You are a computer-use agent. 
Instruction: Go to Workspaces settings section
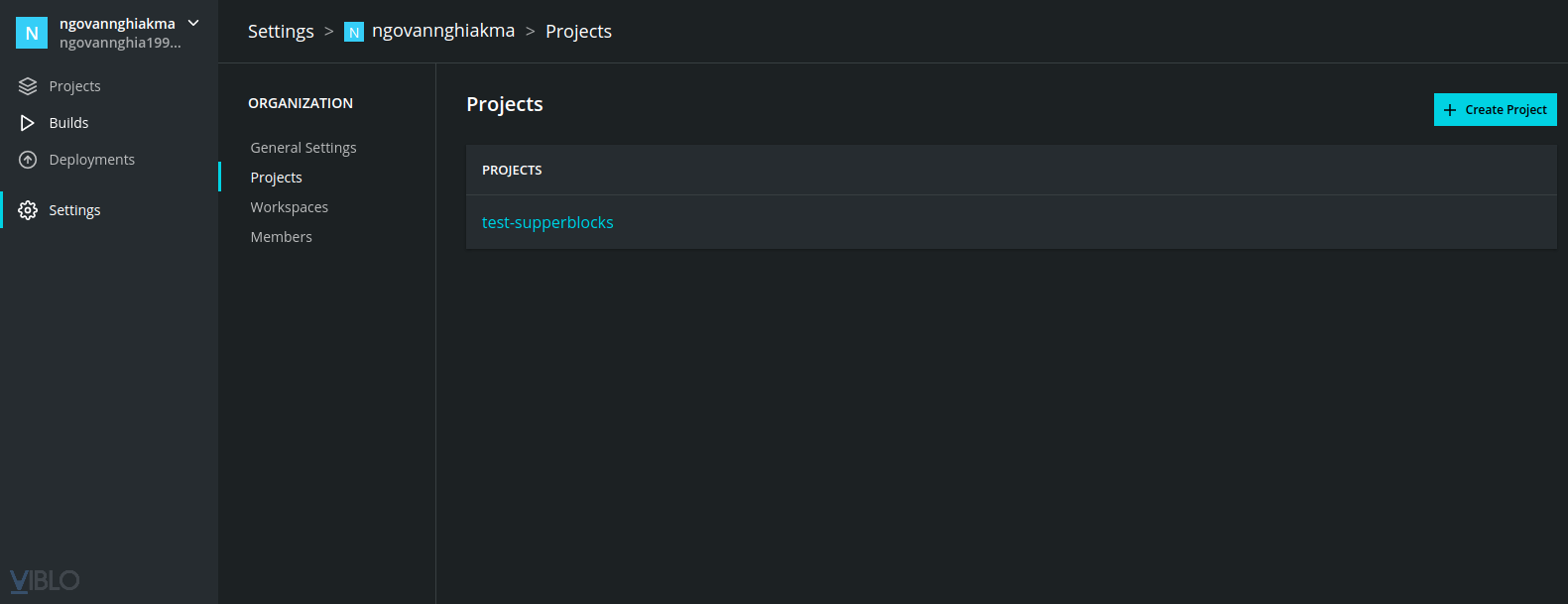point(290,207)
